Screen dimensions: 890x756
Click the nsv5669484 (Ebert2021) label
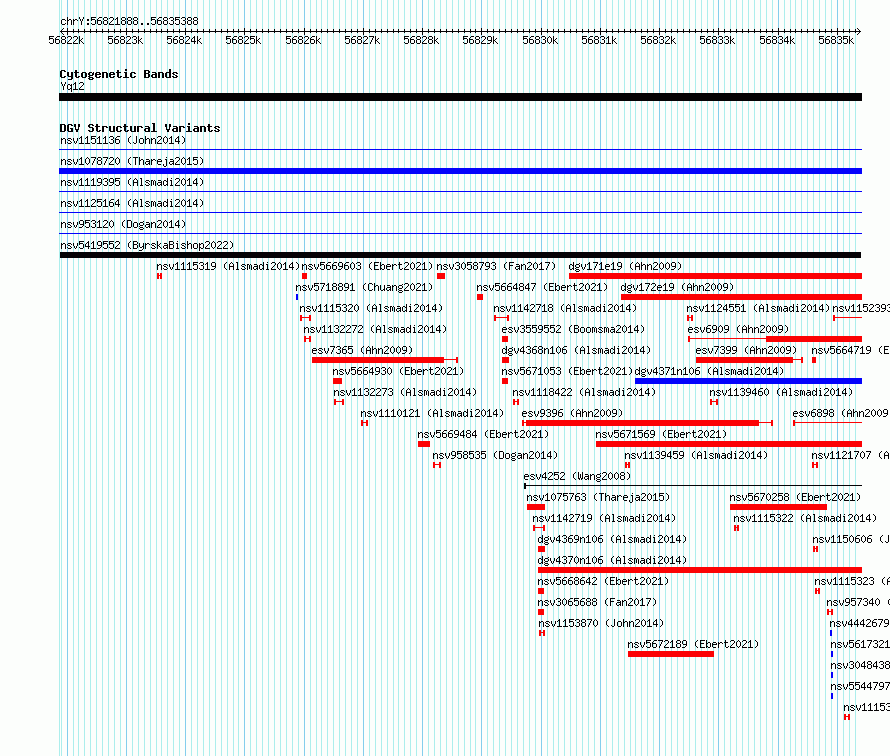coord(484,434)
